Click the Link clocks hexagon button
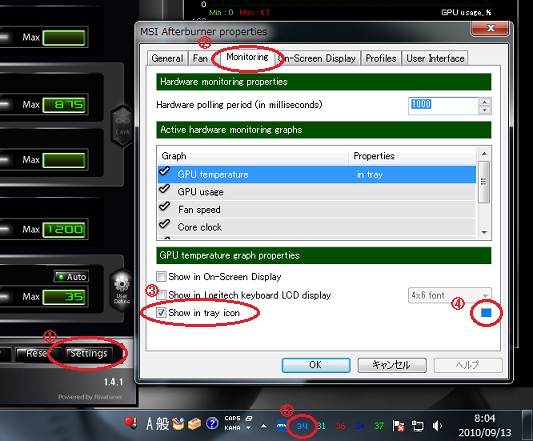The image size is (533, 441). pos(122,125)
